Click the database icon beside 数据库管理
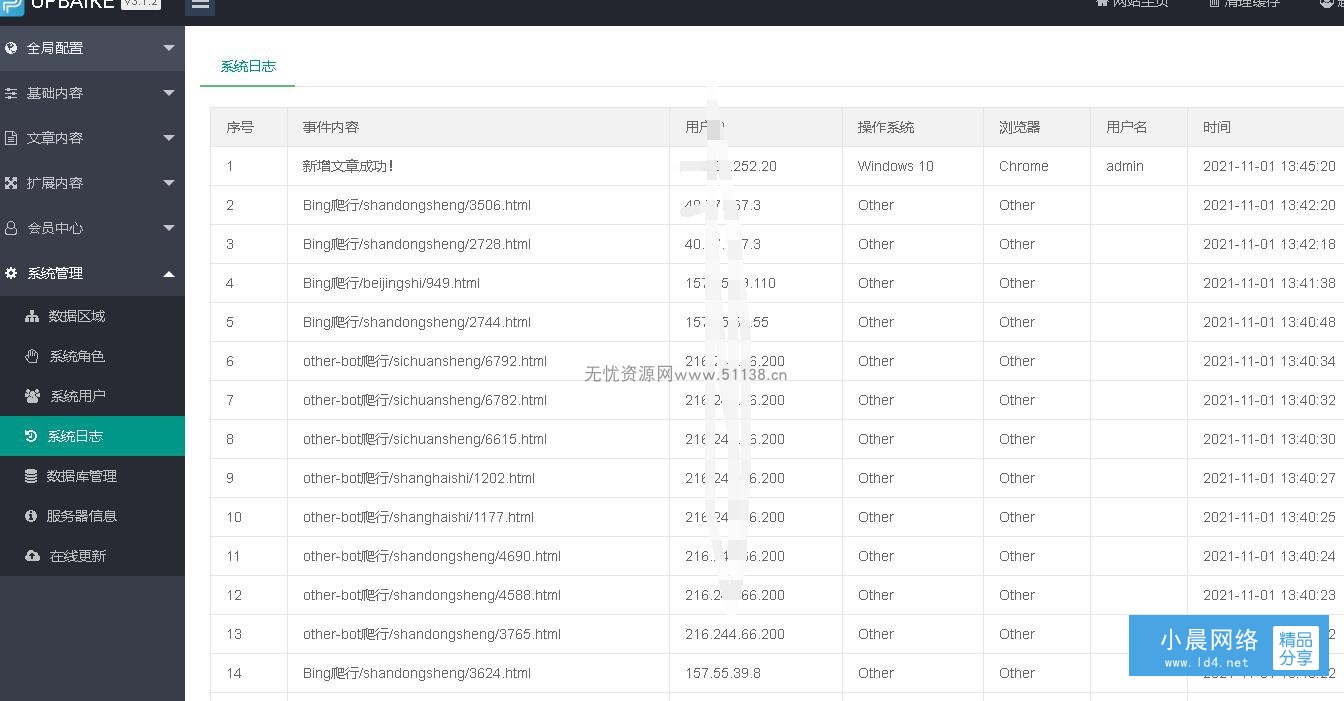1344x701 pixels. point(31,476)
